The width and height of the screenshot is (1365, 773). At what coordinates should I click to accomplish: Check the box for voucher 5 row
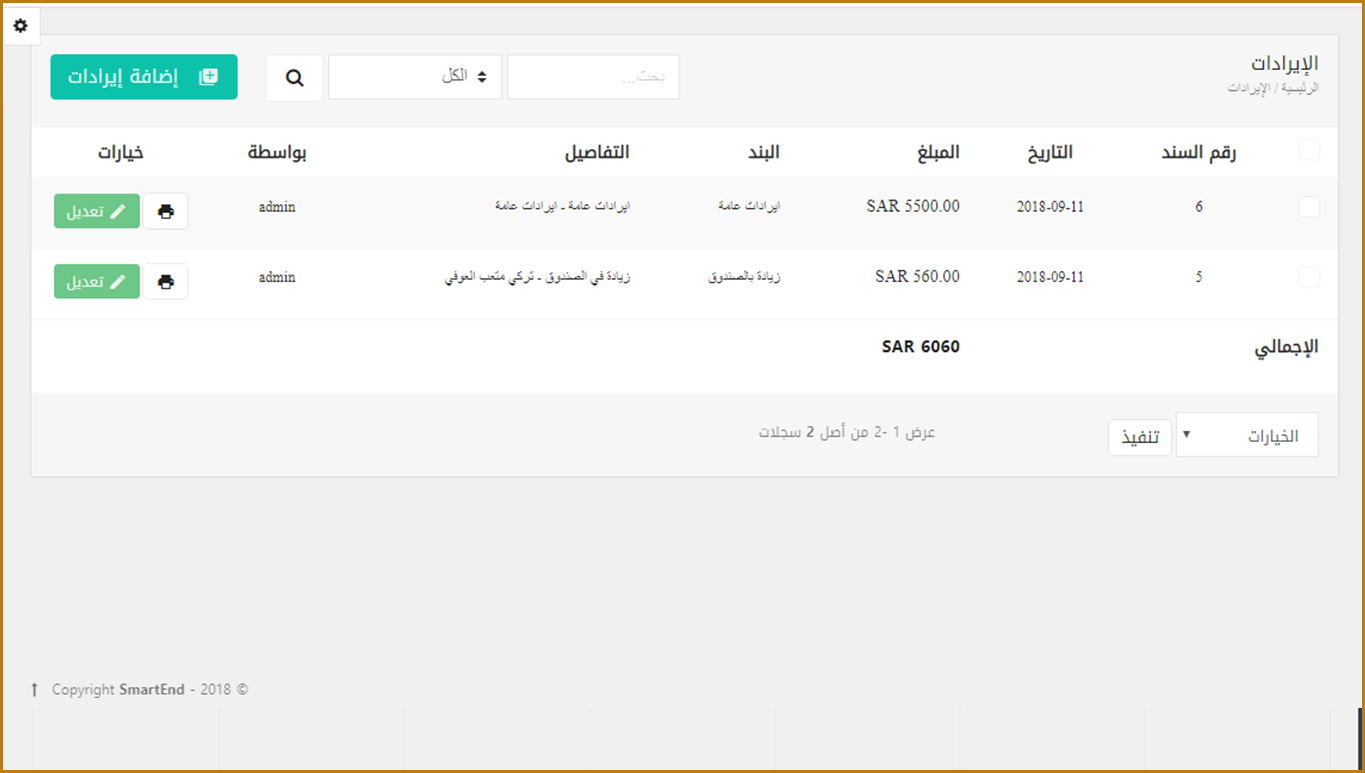pyautogui.click(x=1308, y=277)
